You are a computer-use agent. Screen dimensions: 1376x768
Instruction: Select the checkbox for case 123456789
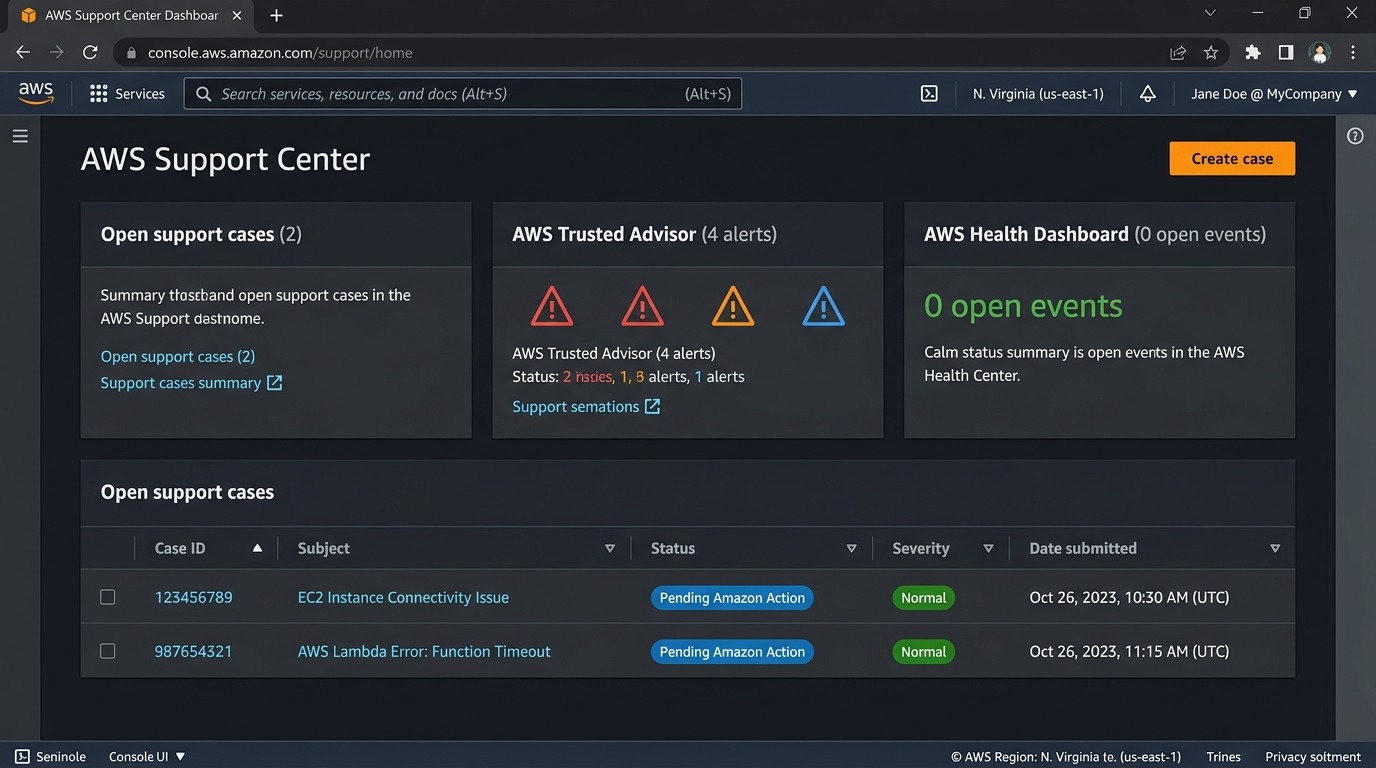[108, 597]
